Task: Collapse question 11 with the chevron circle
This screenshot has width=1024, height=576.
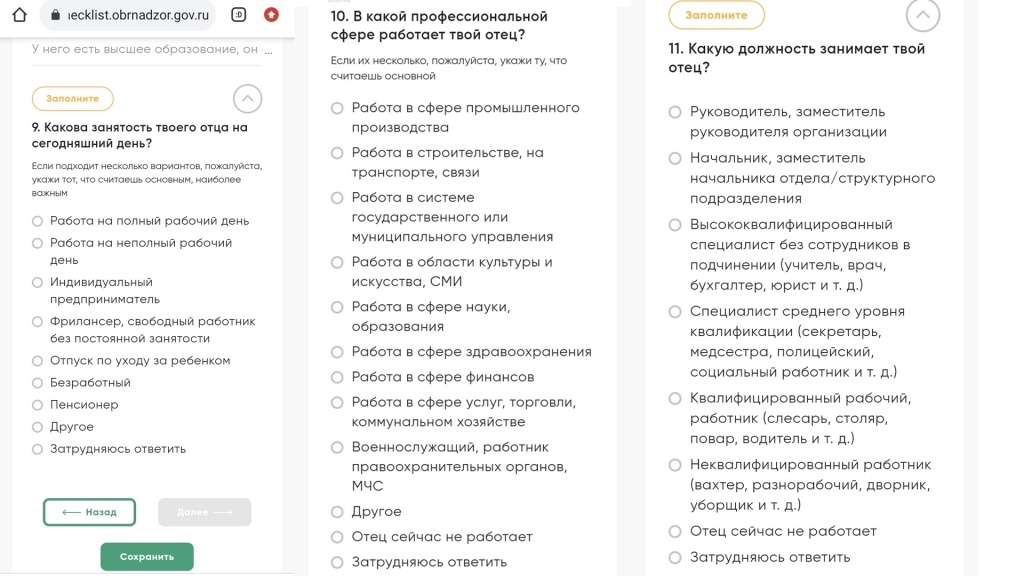Action: [922, 15]
